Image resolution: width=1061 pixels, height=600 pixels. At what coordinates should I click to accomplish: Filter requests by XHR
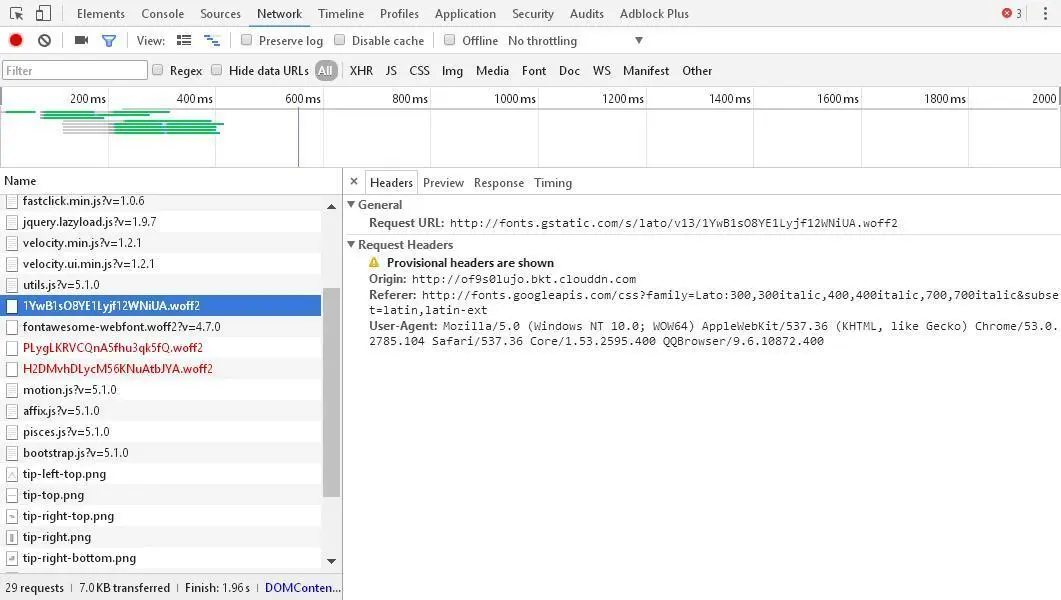click(x=361, y=70)
